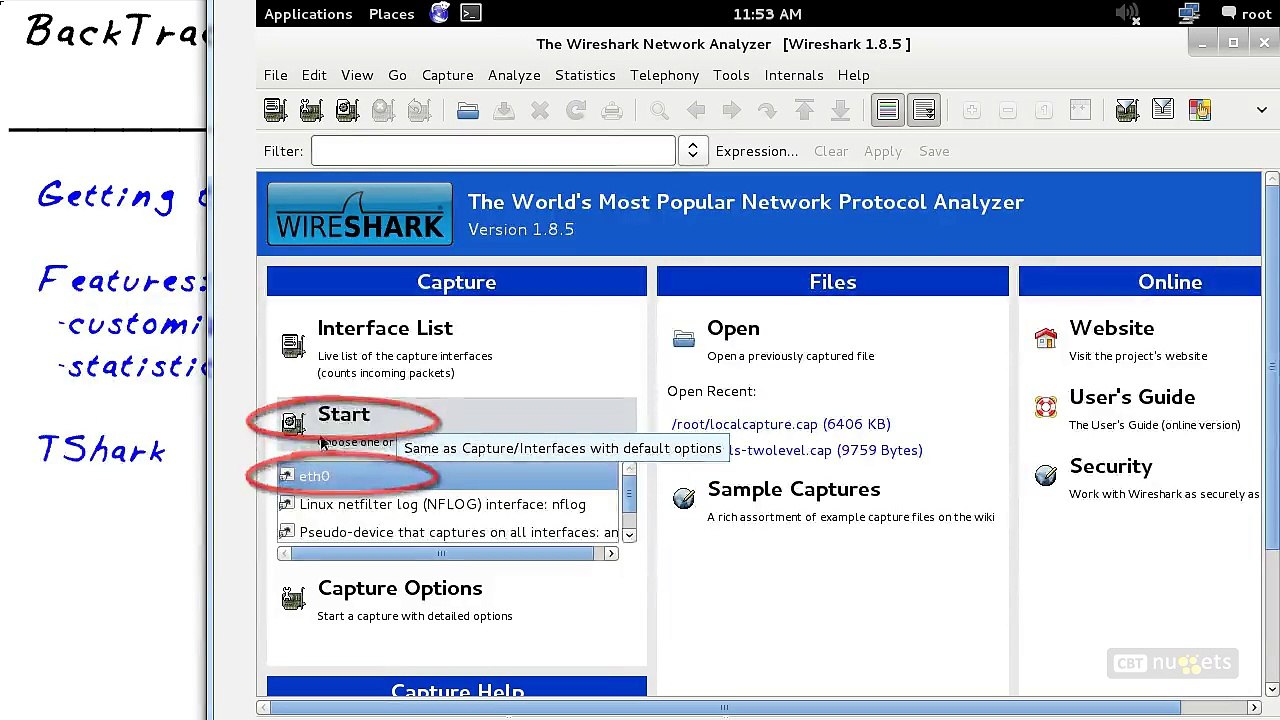This screenshot has height=720, width=1280.
Task: Click the muted volume icon in system tray
Action: tap(1127, 13)
